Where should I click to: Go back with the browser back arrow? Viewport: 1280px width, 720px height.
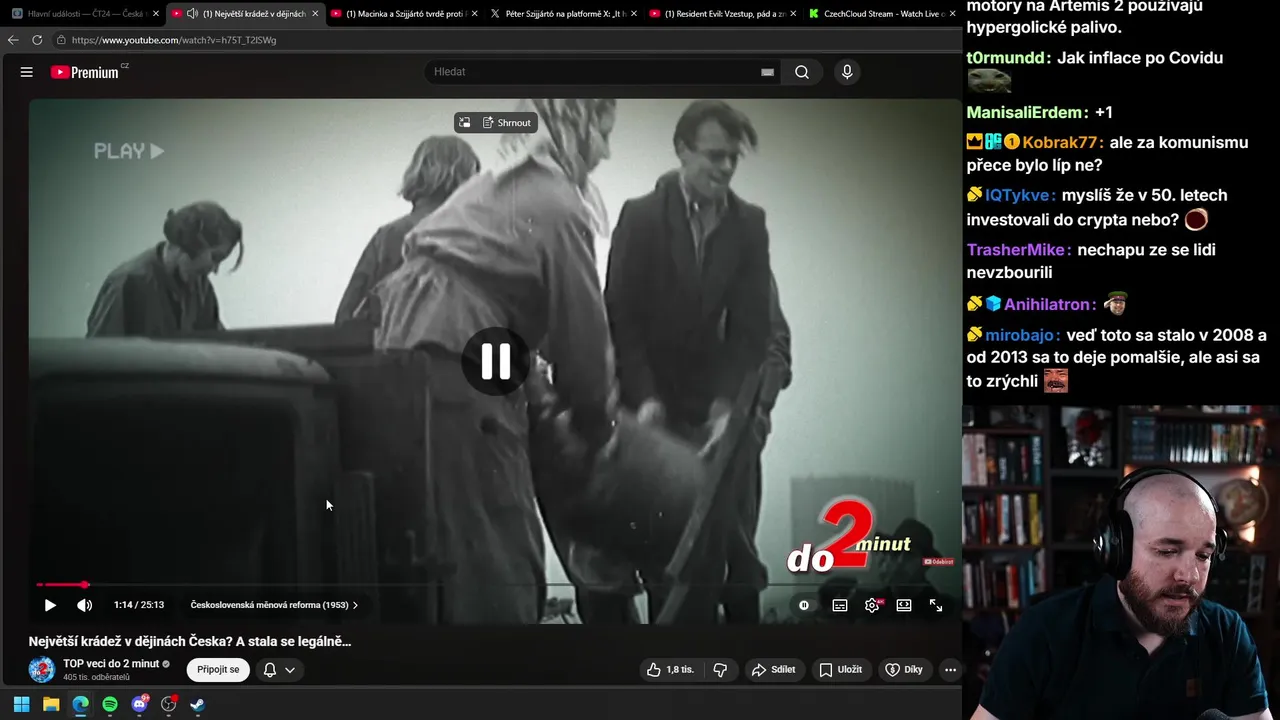[13, 40]
